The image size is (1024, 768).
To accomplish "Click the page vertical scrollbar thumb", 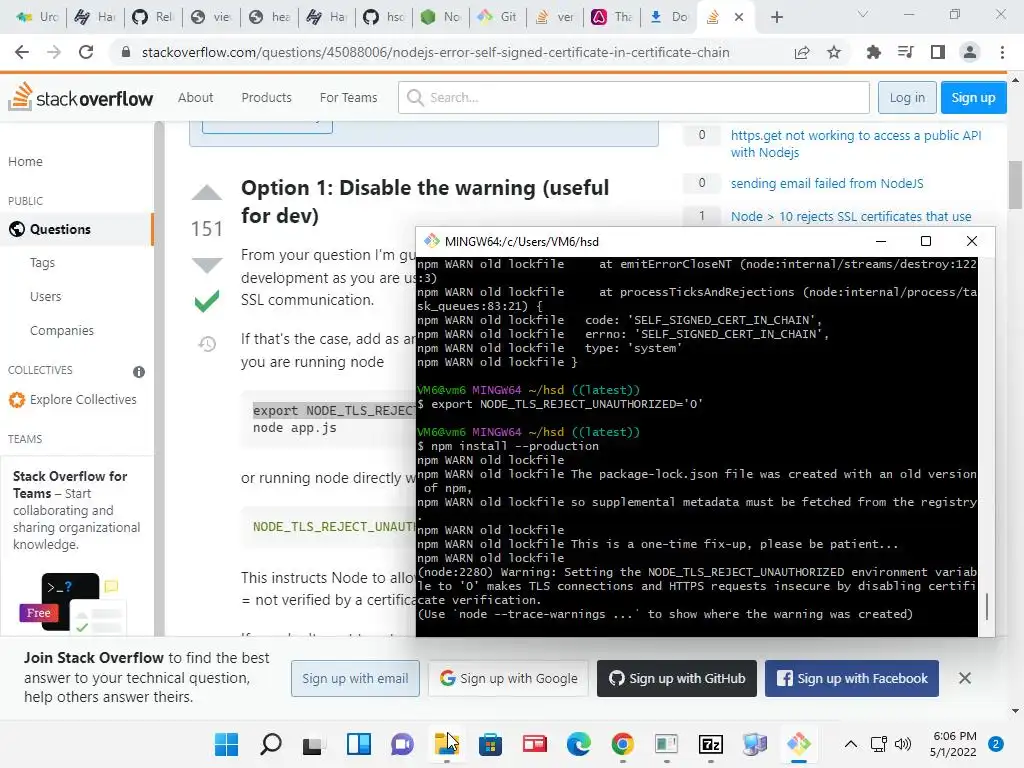I will point(1015,185).
